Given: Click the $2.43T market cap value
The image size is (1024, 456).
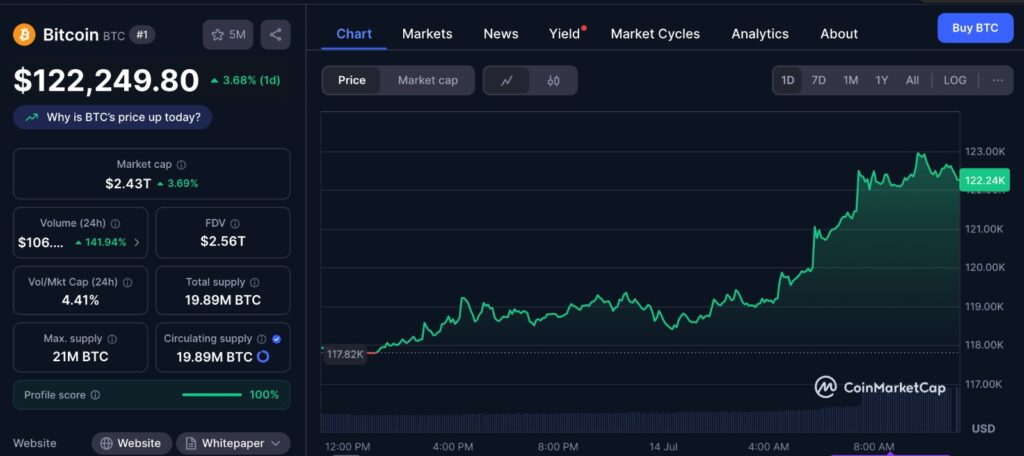Looking at the screenshot, I should [x=128, y=184].
